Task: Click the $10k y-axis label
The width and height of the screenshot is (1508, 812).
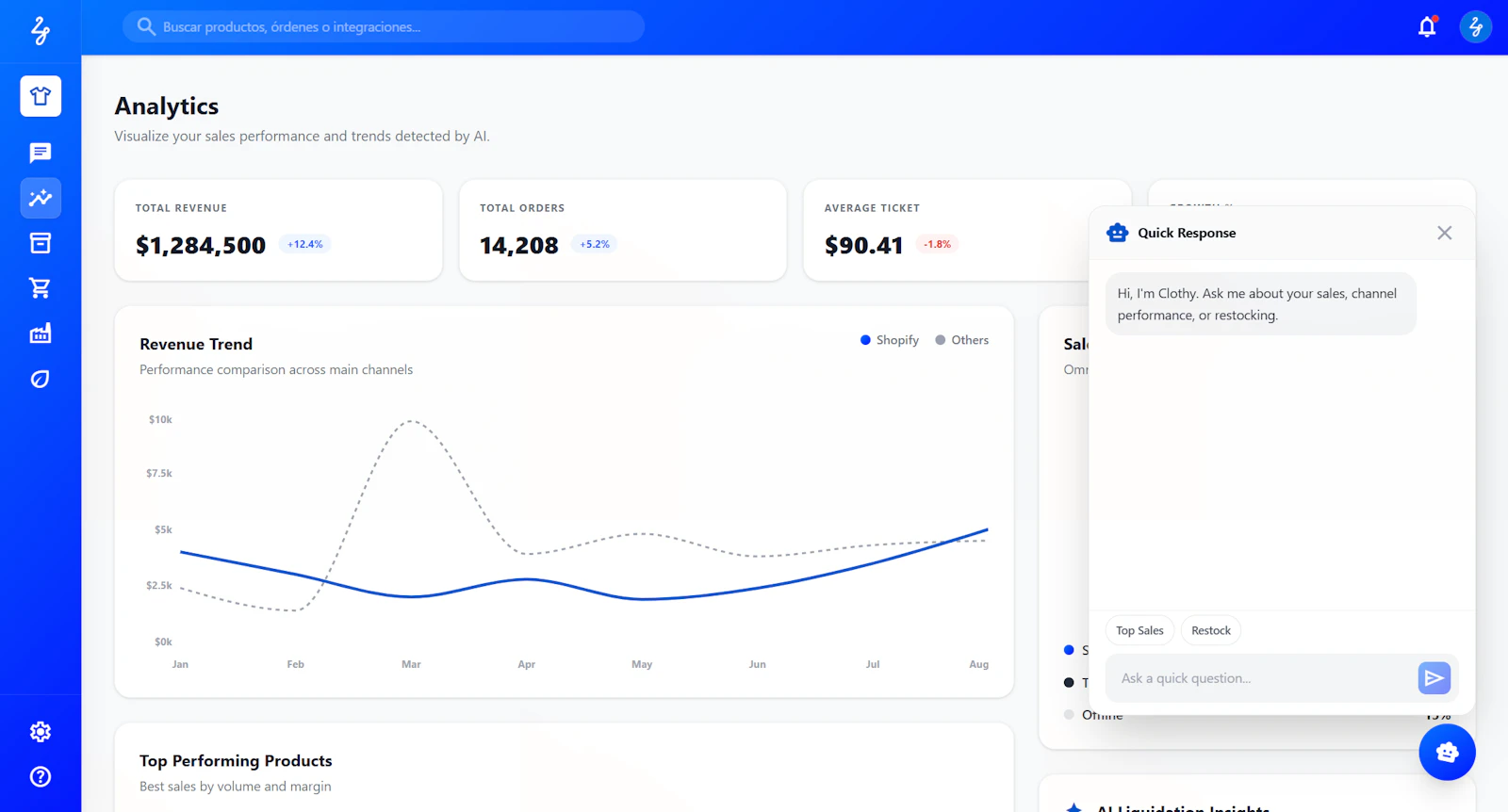Action: pyautogui.click(x=160, y=419)
